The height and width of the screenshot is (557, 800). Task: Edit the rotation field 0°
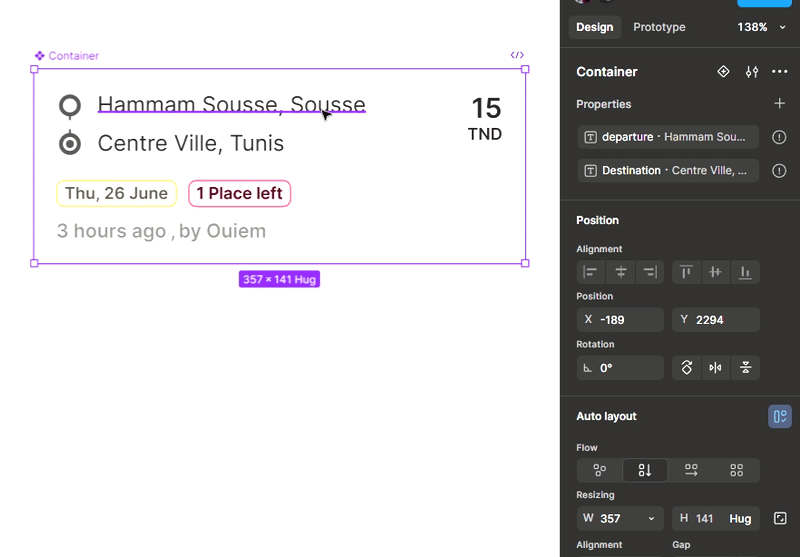(620, 368)
